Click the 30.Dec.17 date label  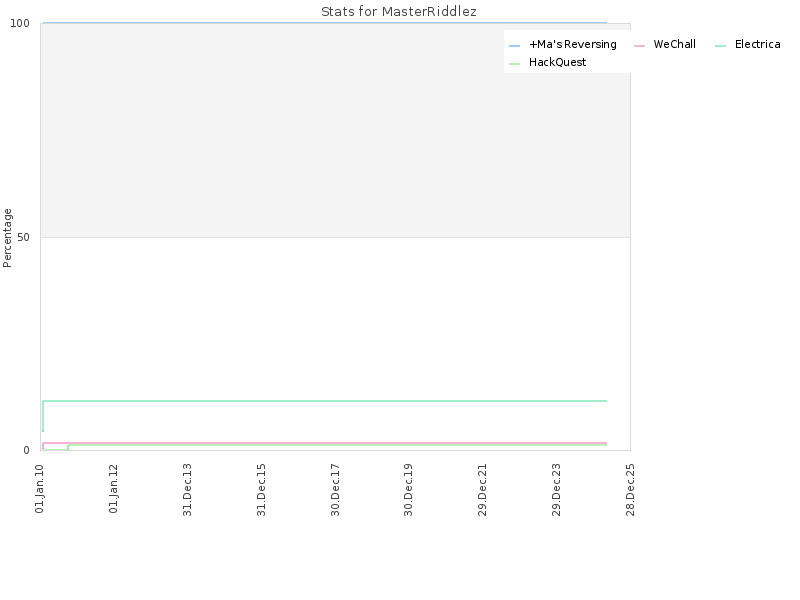[335, 489]
